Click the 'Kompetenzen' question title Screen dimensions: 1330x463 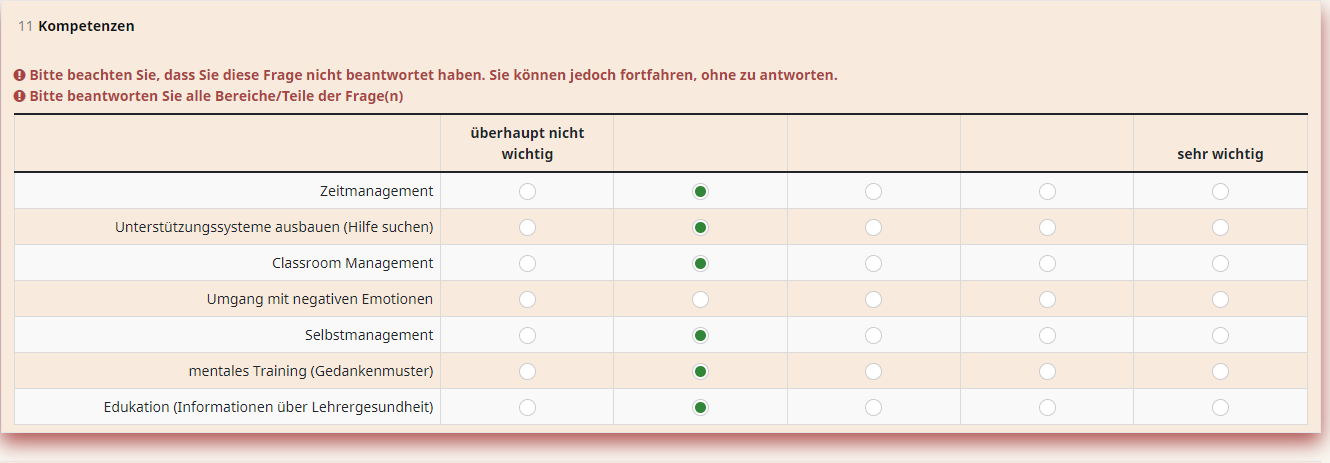pyautogui.click(x=86, y=26)
